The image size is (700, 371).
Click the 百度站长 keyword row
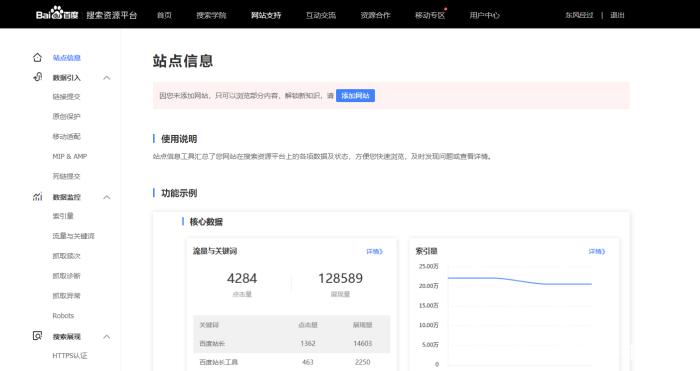pyautogui.click(x=292, y=343)
